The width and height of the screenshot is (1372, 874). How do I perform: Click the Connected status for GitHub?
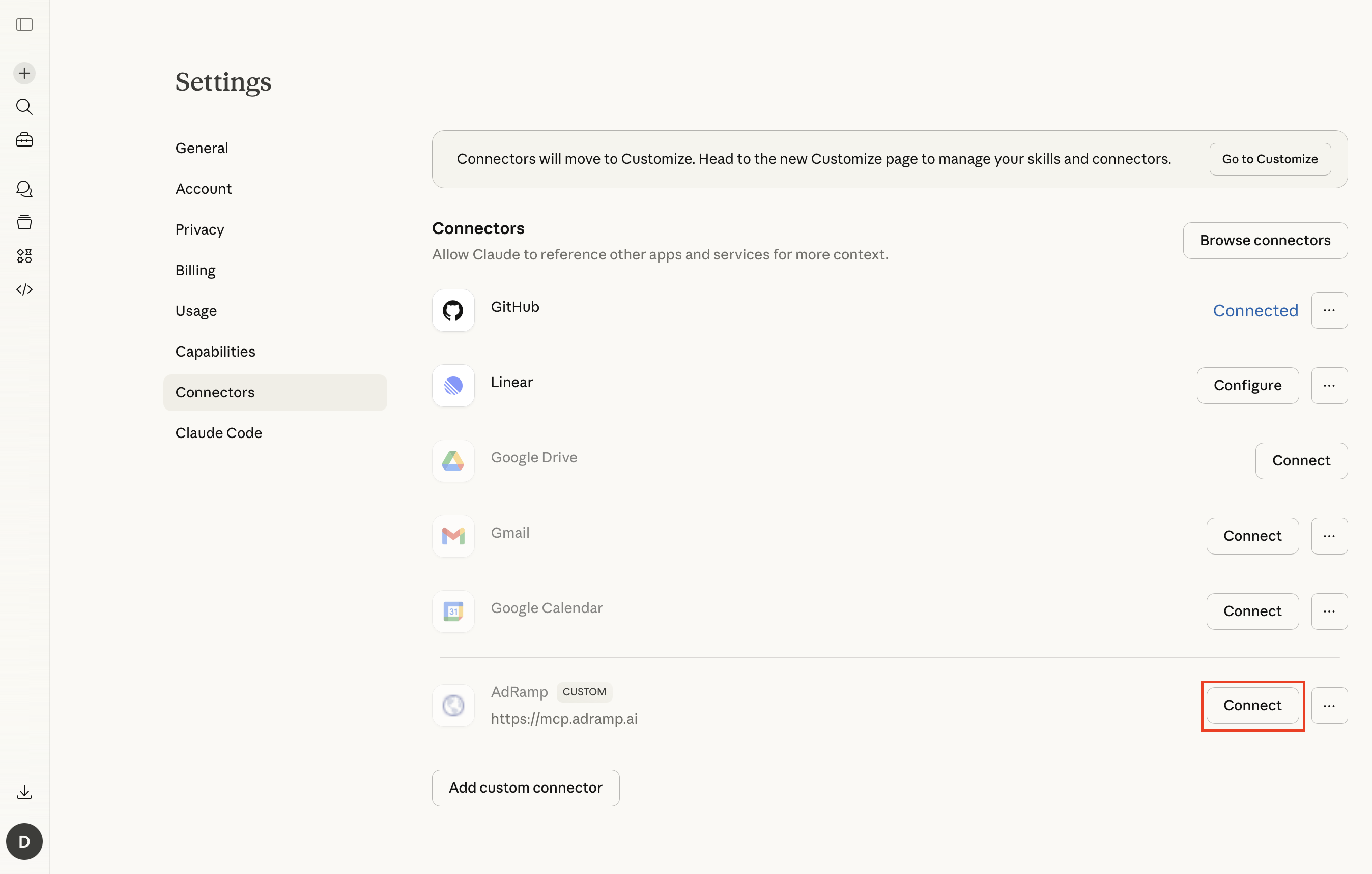pyautogui.click(x=1255, y=310)
